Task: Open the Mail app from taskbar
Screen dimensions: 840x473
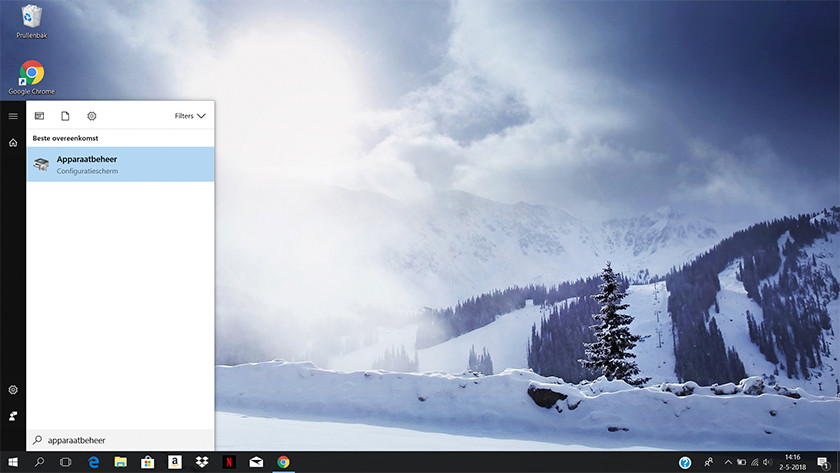Action: [256, 462]
